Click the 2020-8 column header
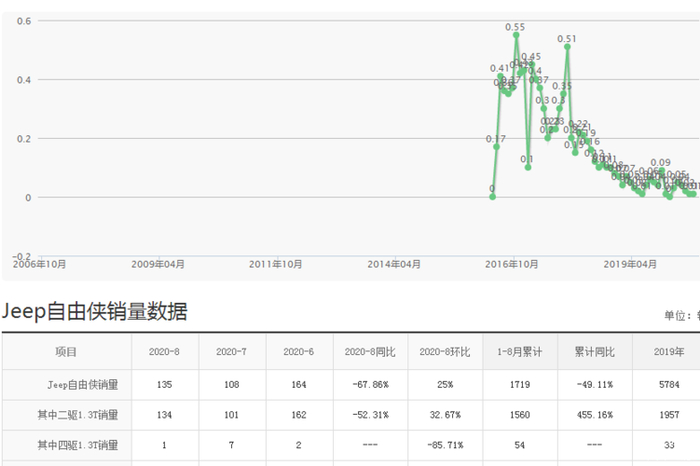 (x=164, y=352)
